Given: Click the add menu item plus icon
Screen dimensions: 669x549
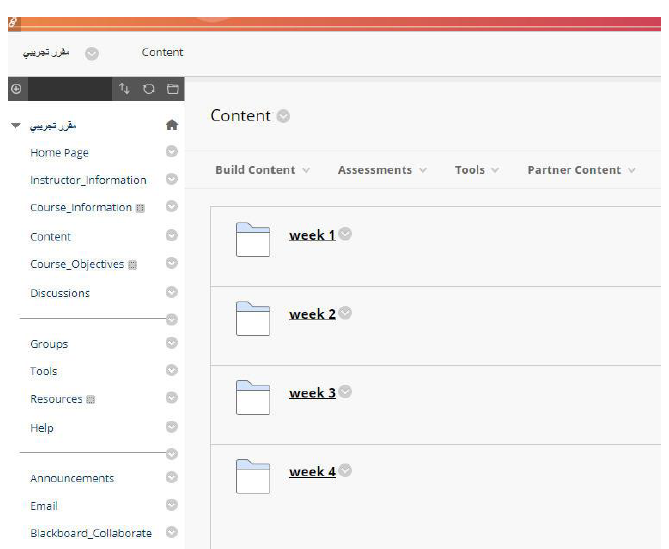Looking at the screenshot, I should (17, 89).
